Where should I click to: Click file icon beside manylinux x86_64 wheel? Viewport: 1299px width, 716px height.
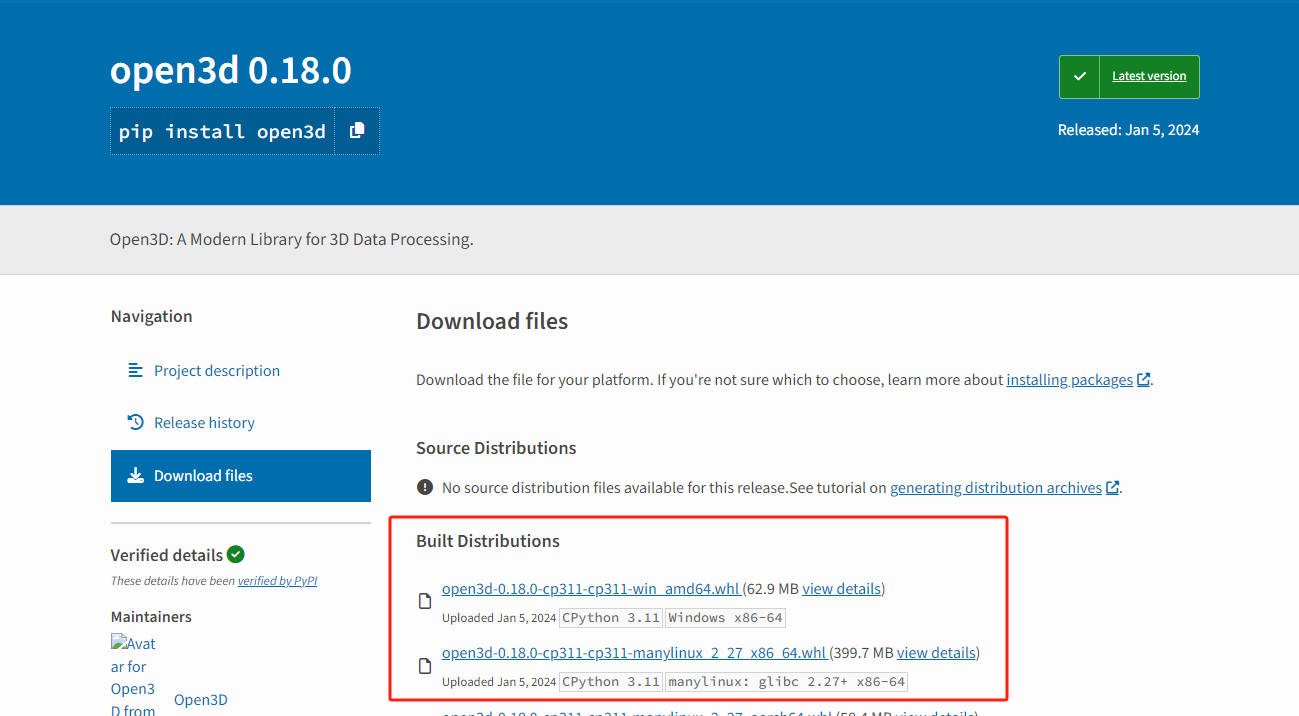(x=424, y=666)
